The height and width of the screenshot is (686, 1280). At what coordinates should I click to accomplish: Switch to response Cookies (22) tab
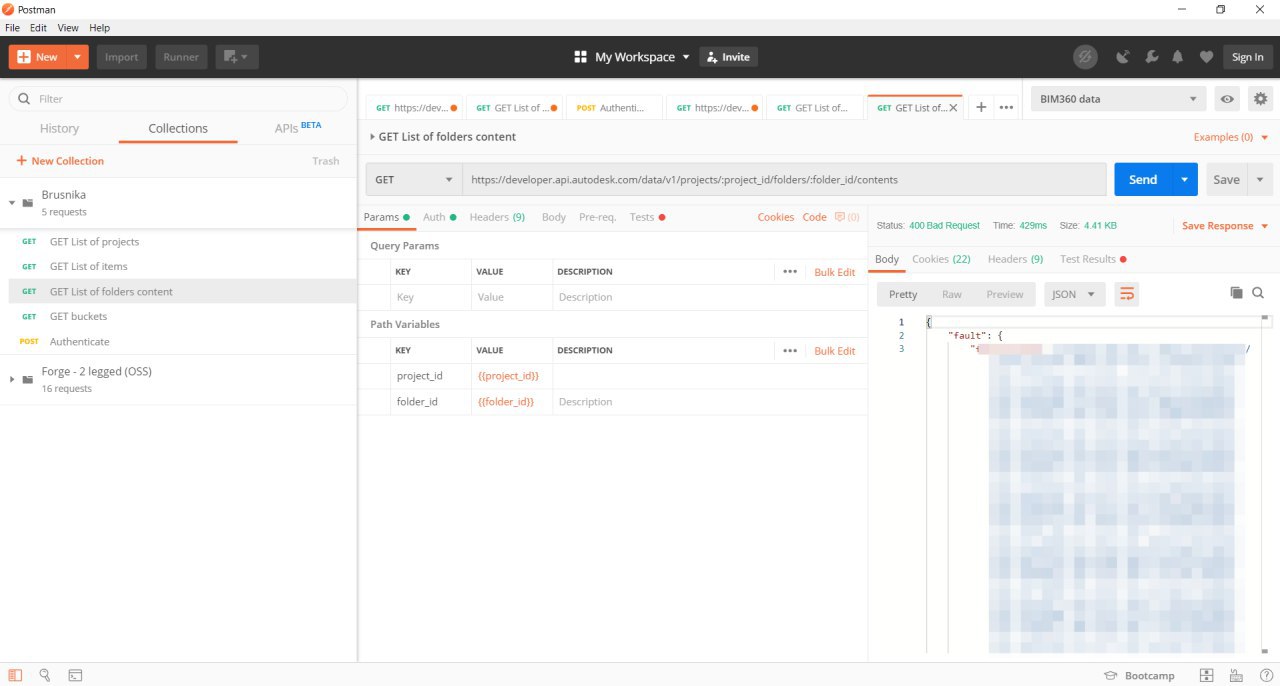click(941, 259)
